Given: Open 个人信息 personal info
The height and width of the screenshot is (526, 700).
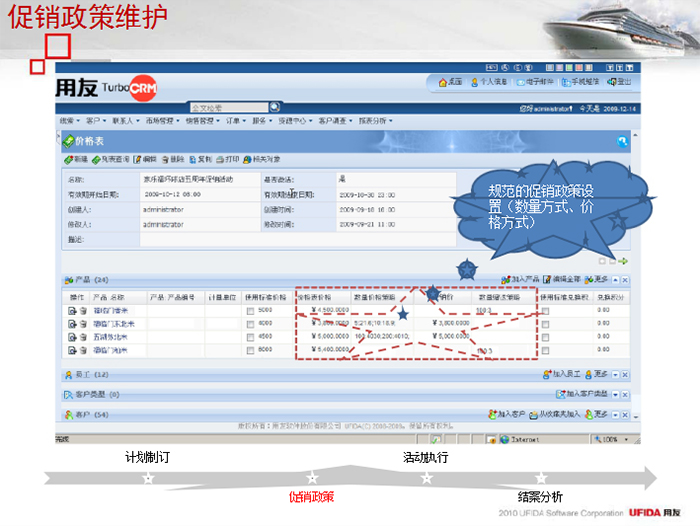Looking at the screenshot, I should tap(489, 82).
